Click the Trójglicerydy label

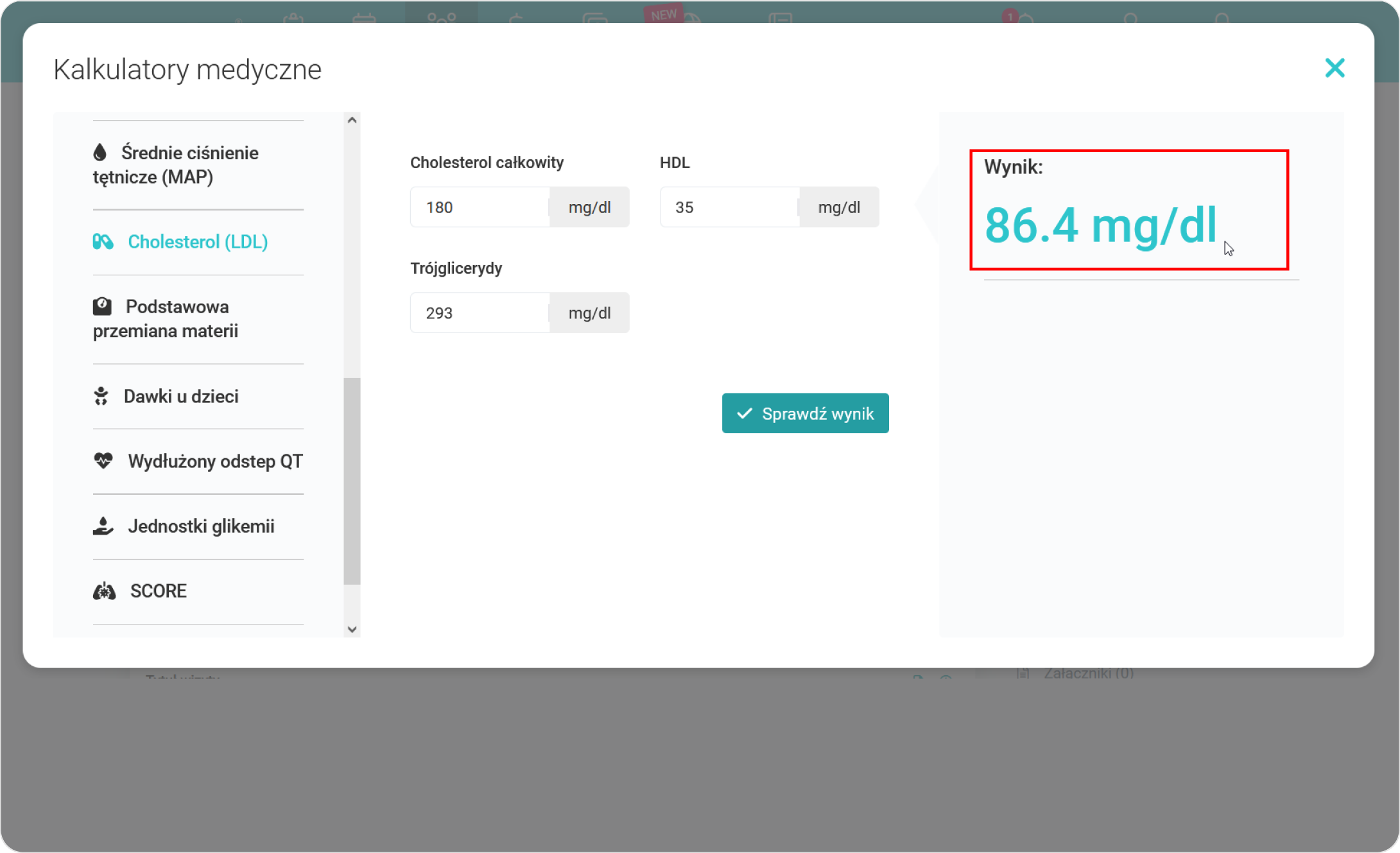(x=456, y=268)
